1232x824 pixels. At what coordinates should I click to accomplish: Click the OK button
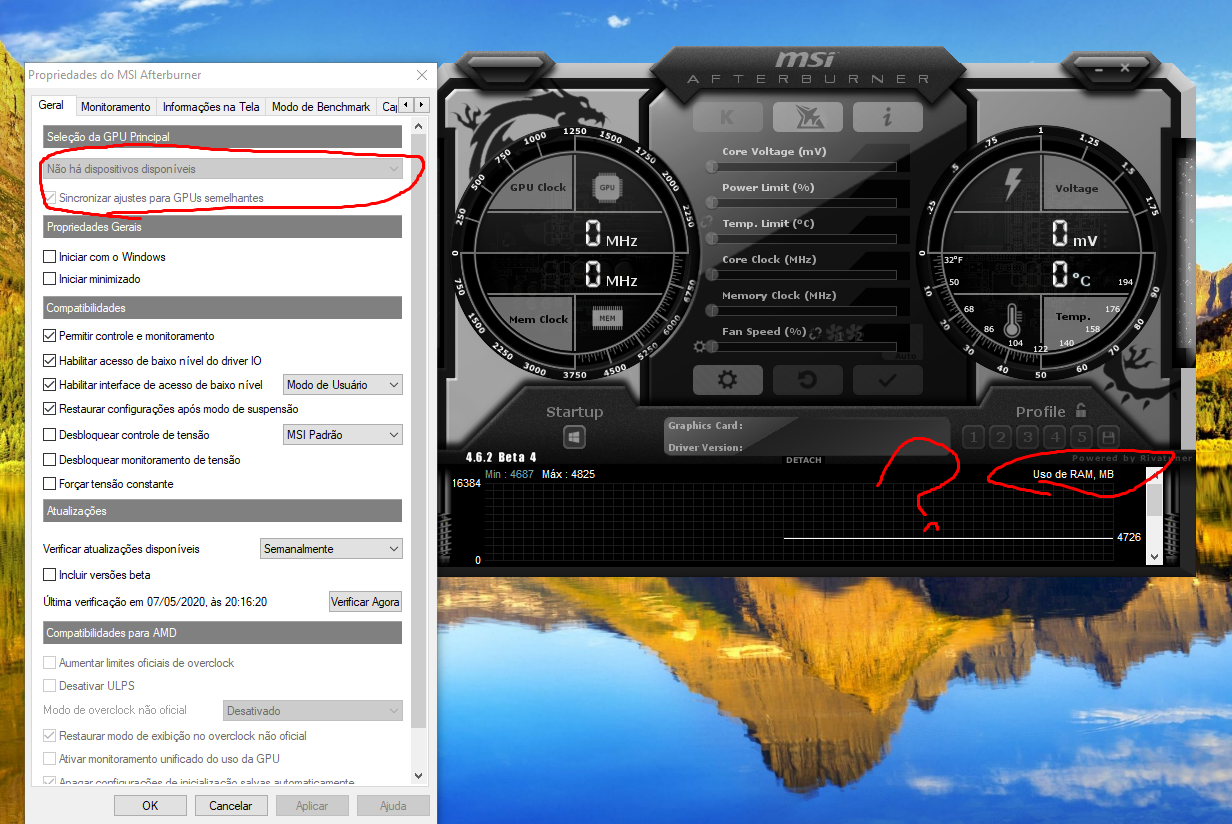[x=150, y=805]
